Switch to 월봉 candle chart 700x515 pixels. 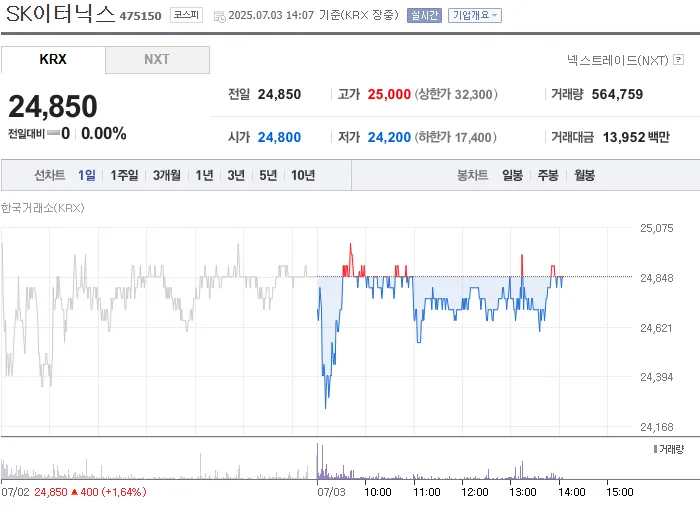coord(584,175)
